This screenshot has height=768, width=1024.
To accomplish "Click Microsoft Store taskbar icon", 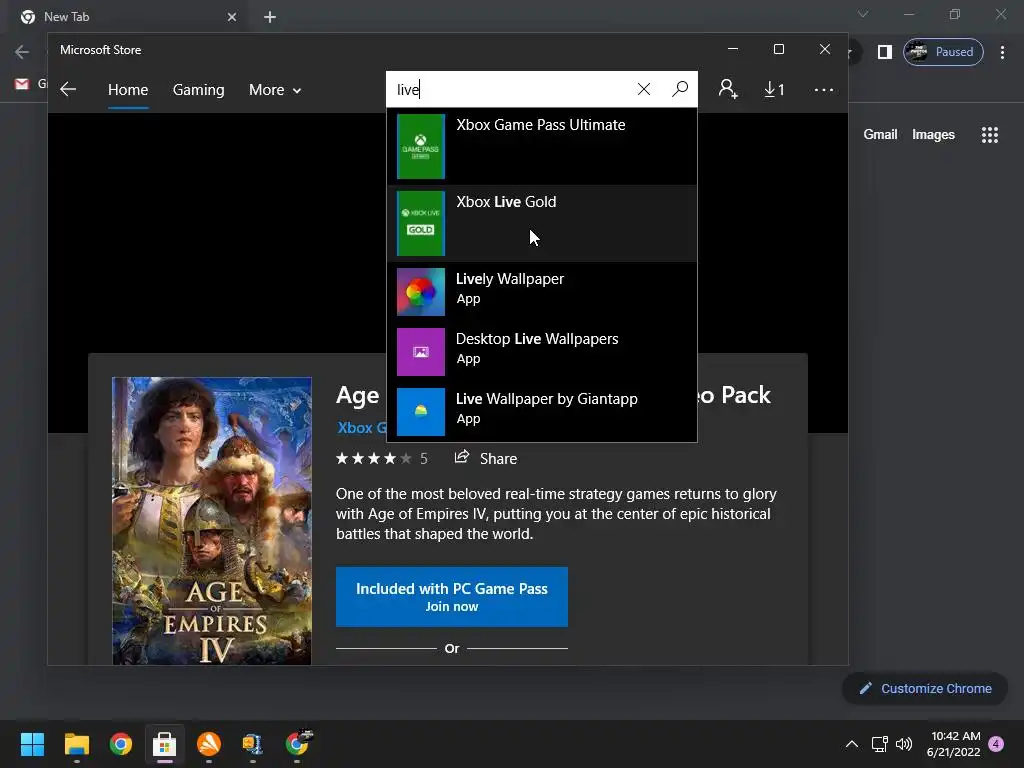I will click(x=165, y=744).
